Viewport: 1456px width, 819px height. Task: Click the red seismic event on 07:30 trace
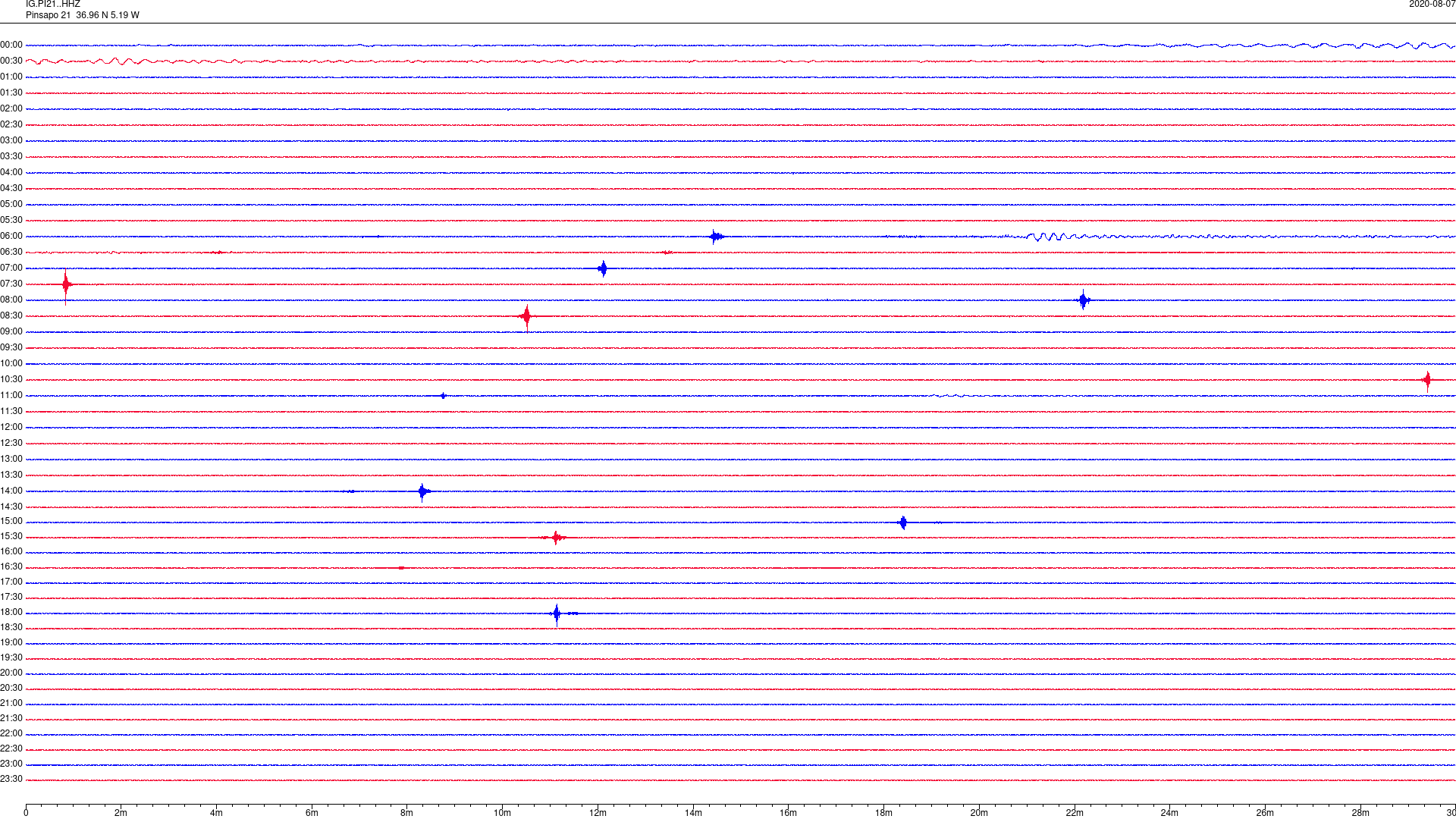[66, 285]
